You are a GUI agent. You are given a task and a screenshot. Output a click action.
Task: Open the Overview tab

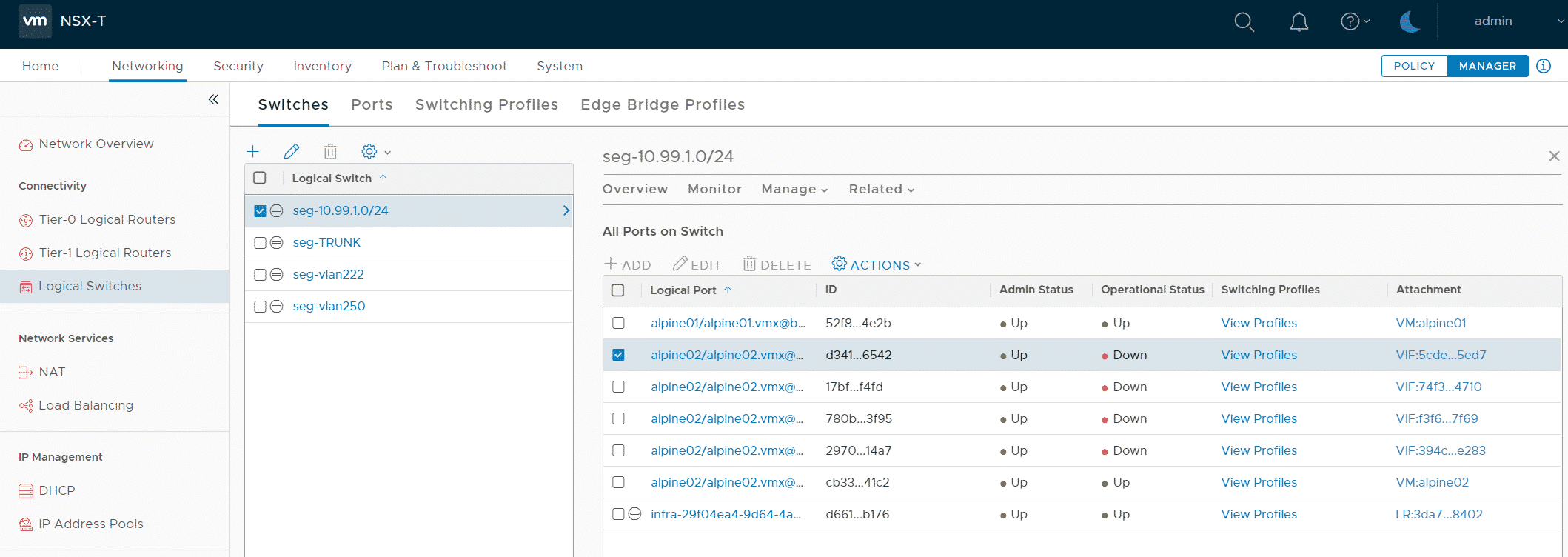[x=635, y=190]
